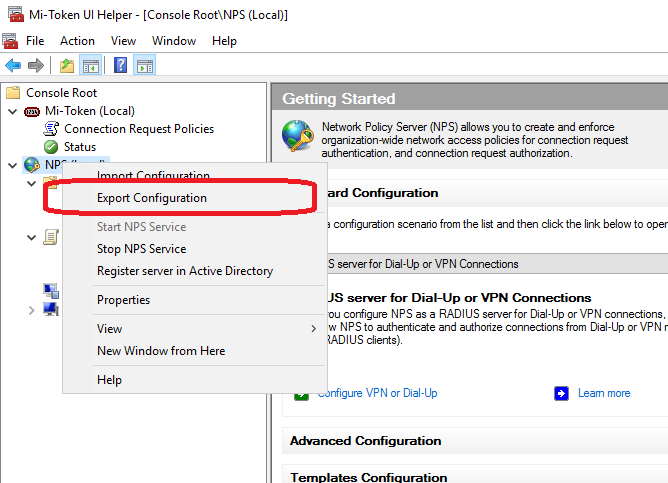Screen dimensions: 668x483
Task: Collapse the tree node beside scroll icon
Action: [32, 238]
